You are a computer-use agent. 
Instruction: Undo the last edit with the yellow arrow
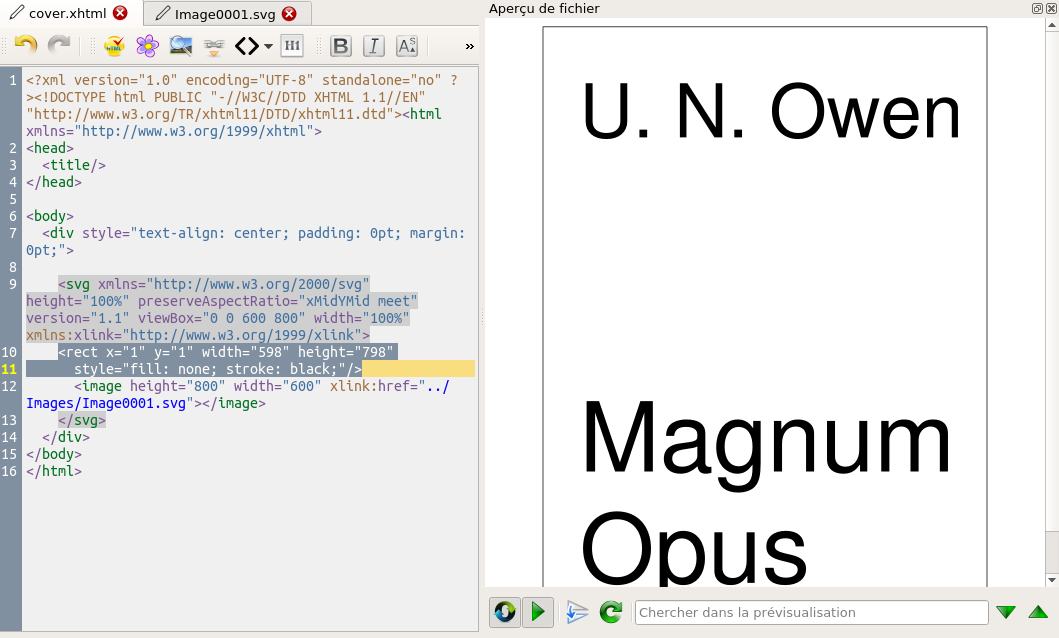coord(26,45)
